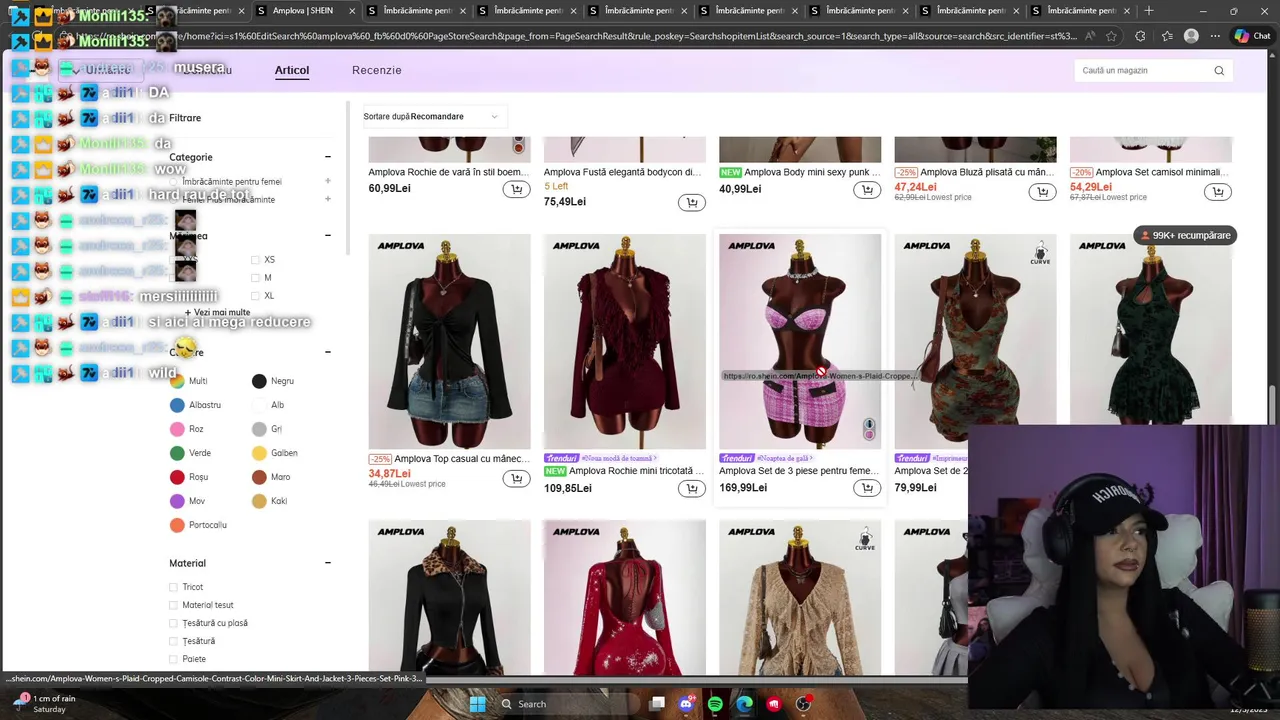Open the Copilot Chat button in Edge

1252,36
